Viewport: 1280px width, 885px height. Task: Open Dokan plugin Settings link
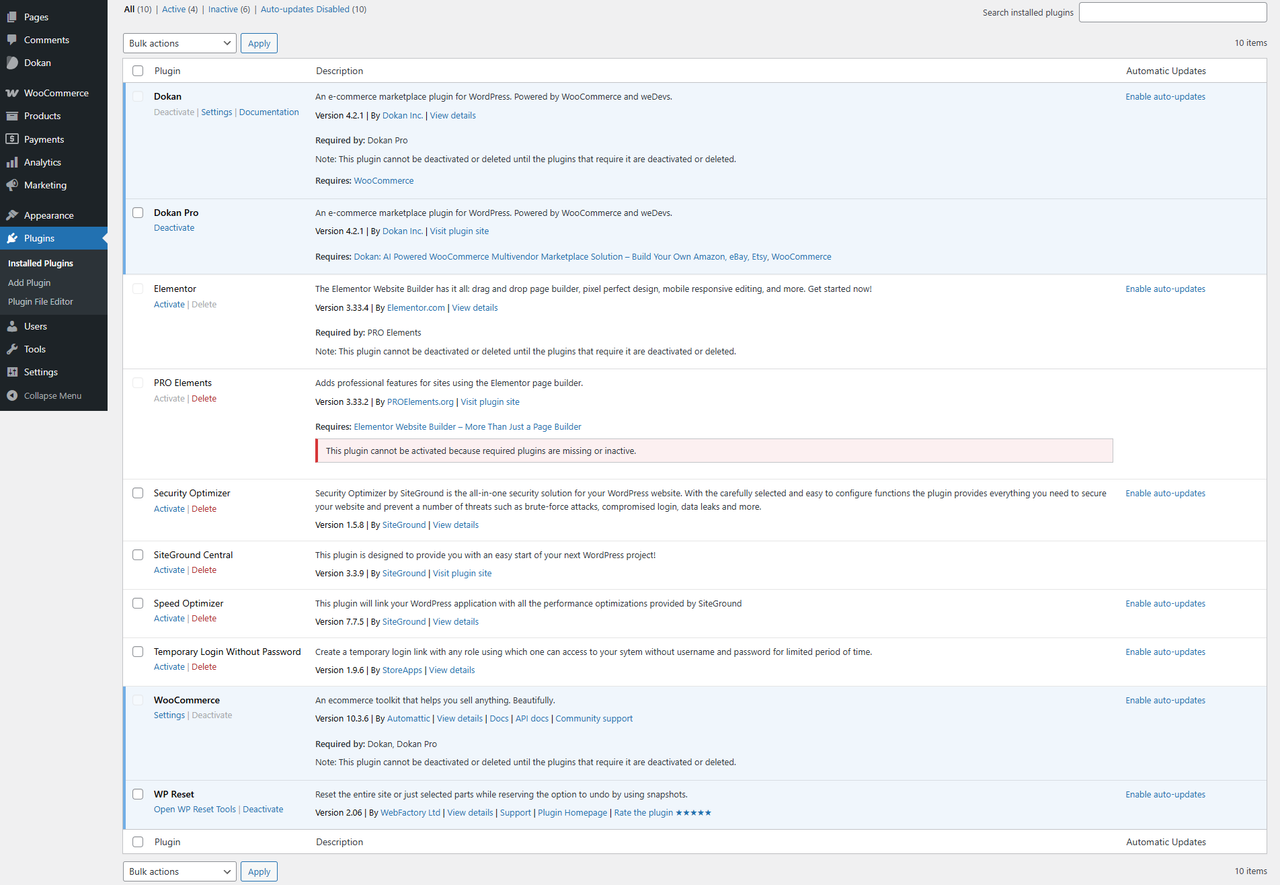pos(216,112)
